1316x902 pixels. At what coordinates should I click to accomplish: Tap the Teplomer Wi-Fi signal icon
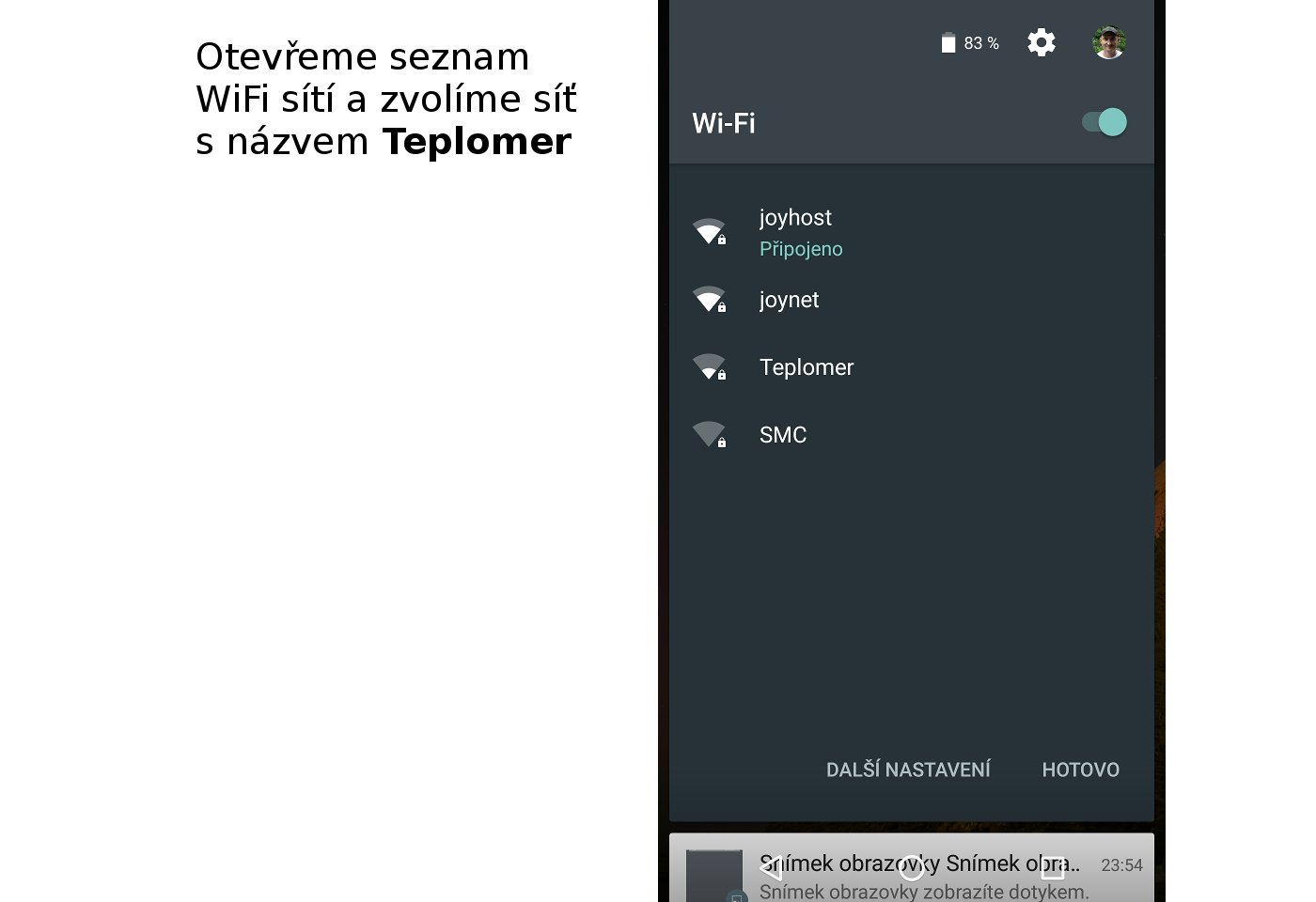710,367
